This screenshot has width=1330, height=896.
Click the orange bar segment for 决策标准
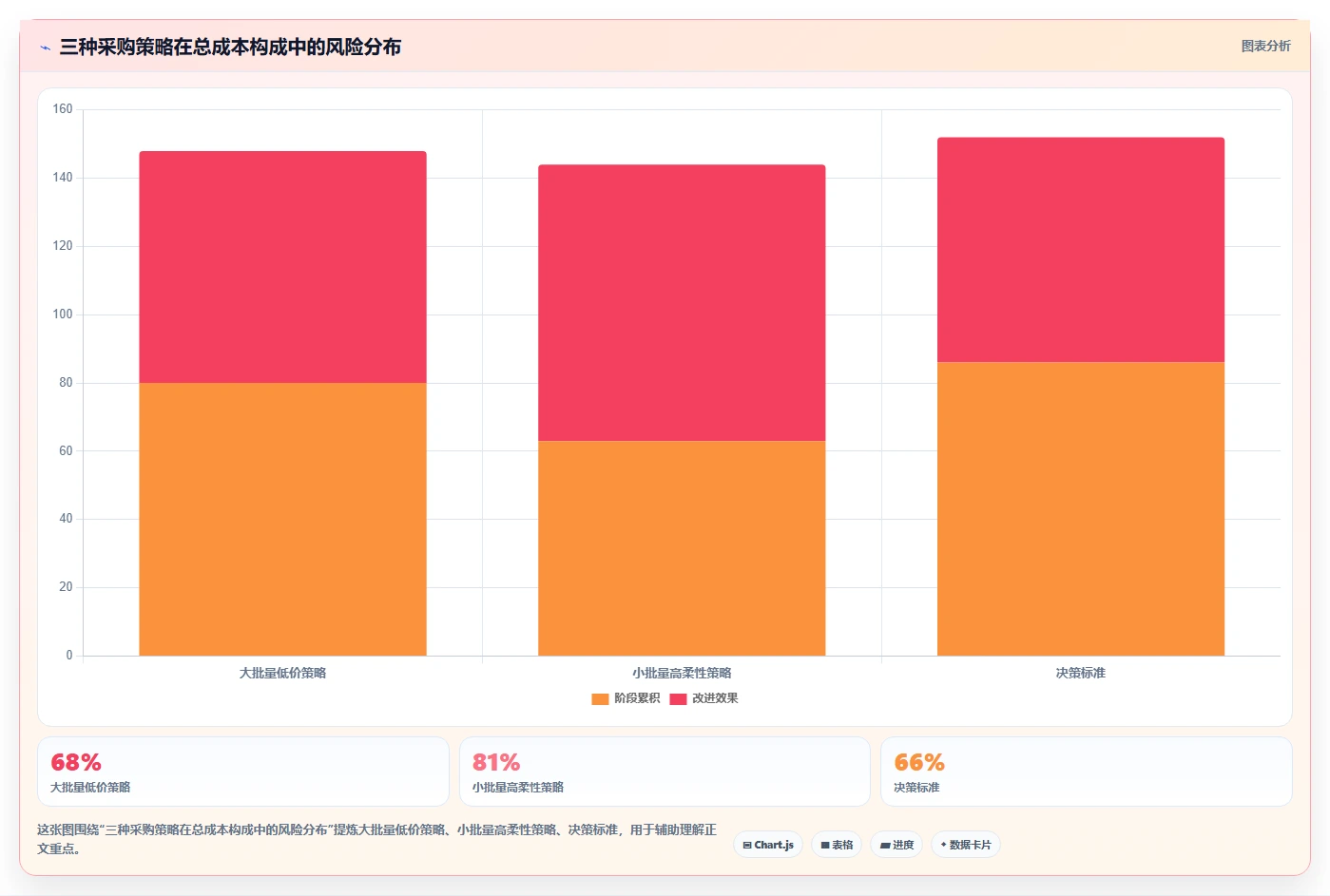point(1081,508)
